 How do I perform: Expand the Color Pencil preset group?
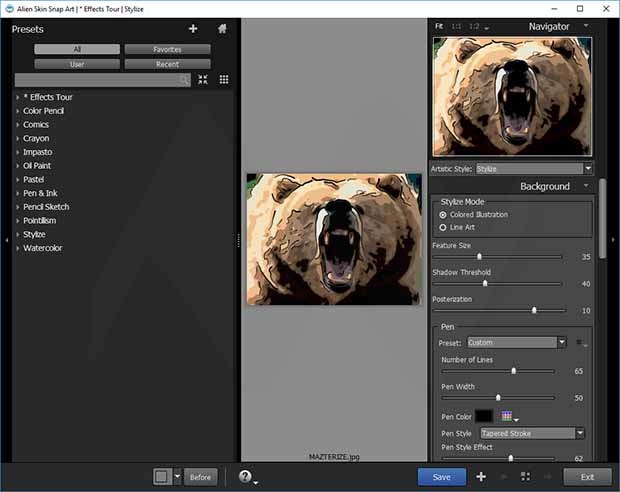coord(17,111)
